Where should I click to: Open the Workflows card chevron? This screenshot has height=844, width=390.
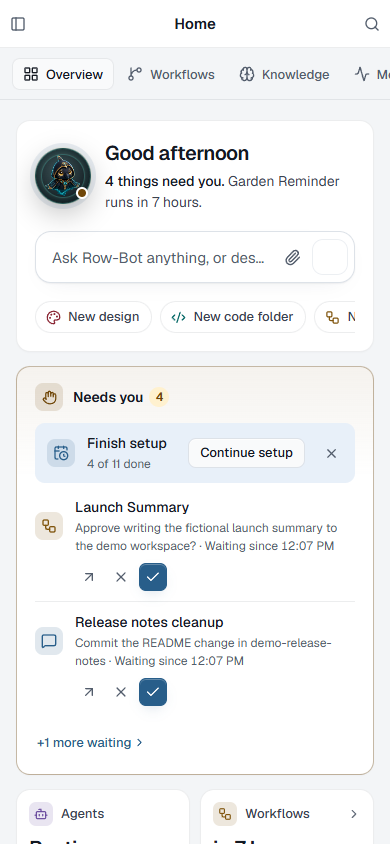353,814
